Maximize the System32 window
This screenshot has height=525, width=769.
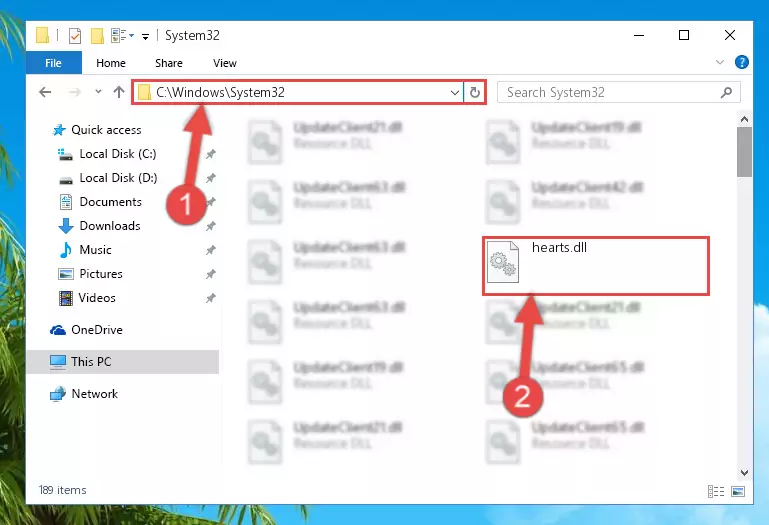pyautogui.click(x=684, y=35)
